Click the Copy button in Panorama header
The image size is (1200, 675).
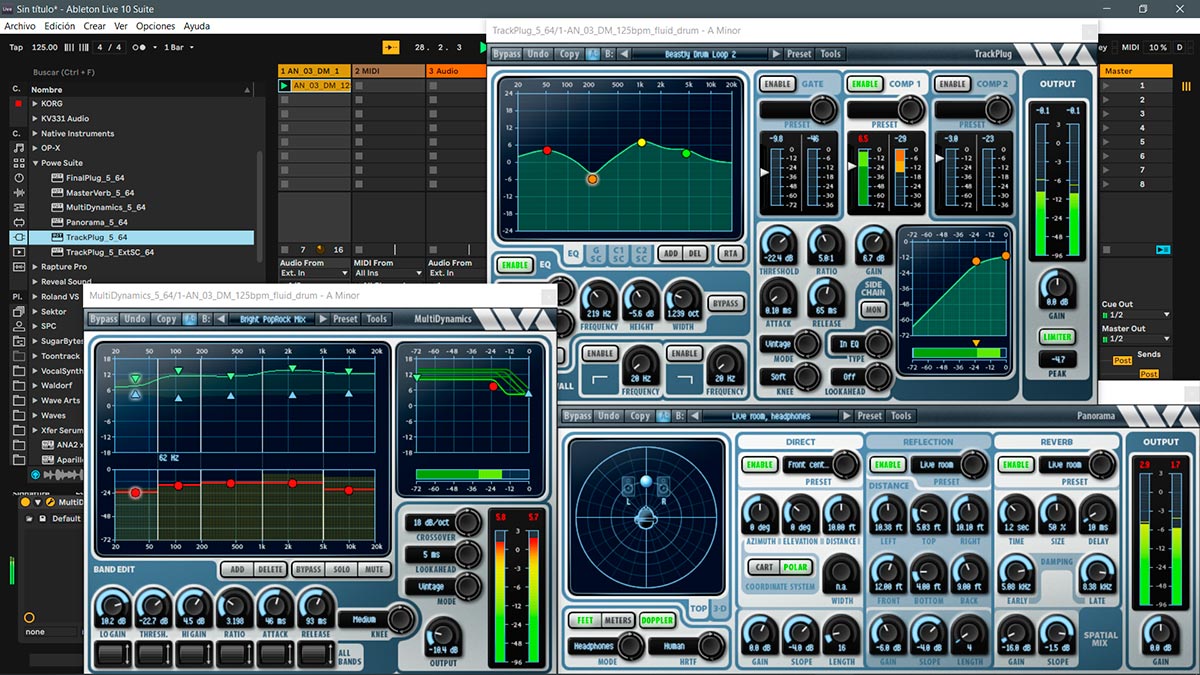pos(640,416)
